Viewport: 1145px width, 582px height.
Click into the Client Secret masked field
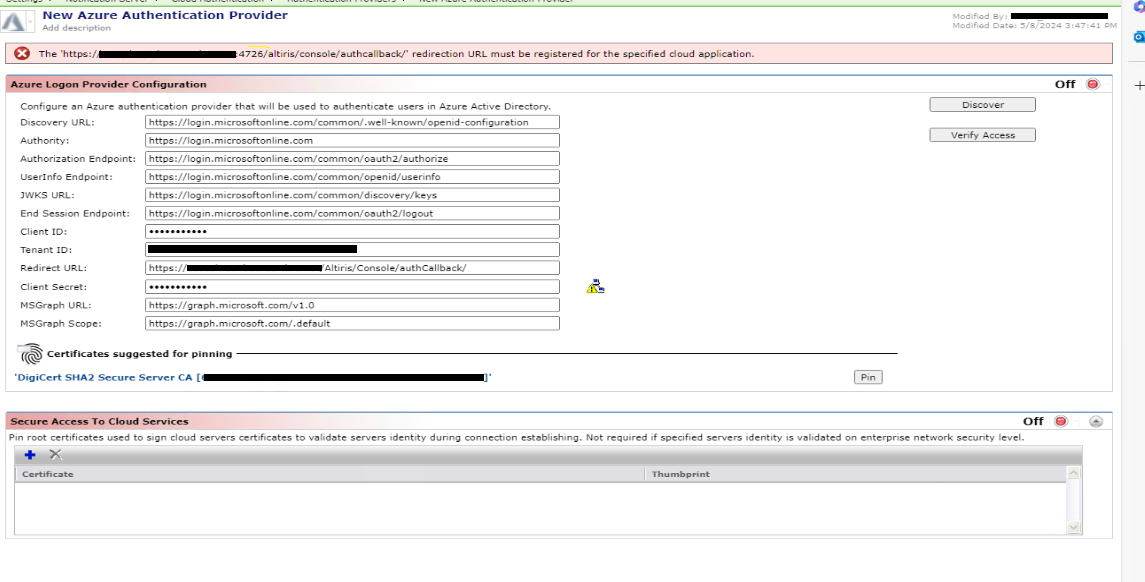tap(352, 287)
